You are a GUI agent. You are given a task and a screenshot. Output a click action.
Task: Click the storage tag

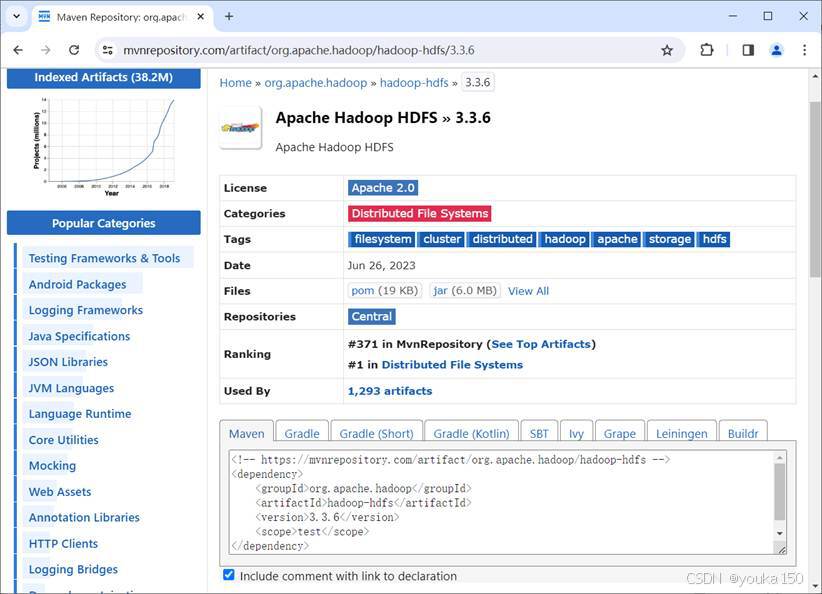click(x=669, y=239)
